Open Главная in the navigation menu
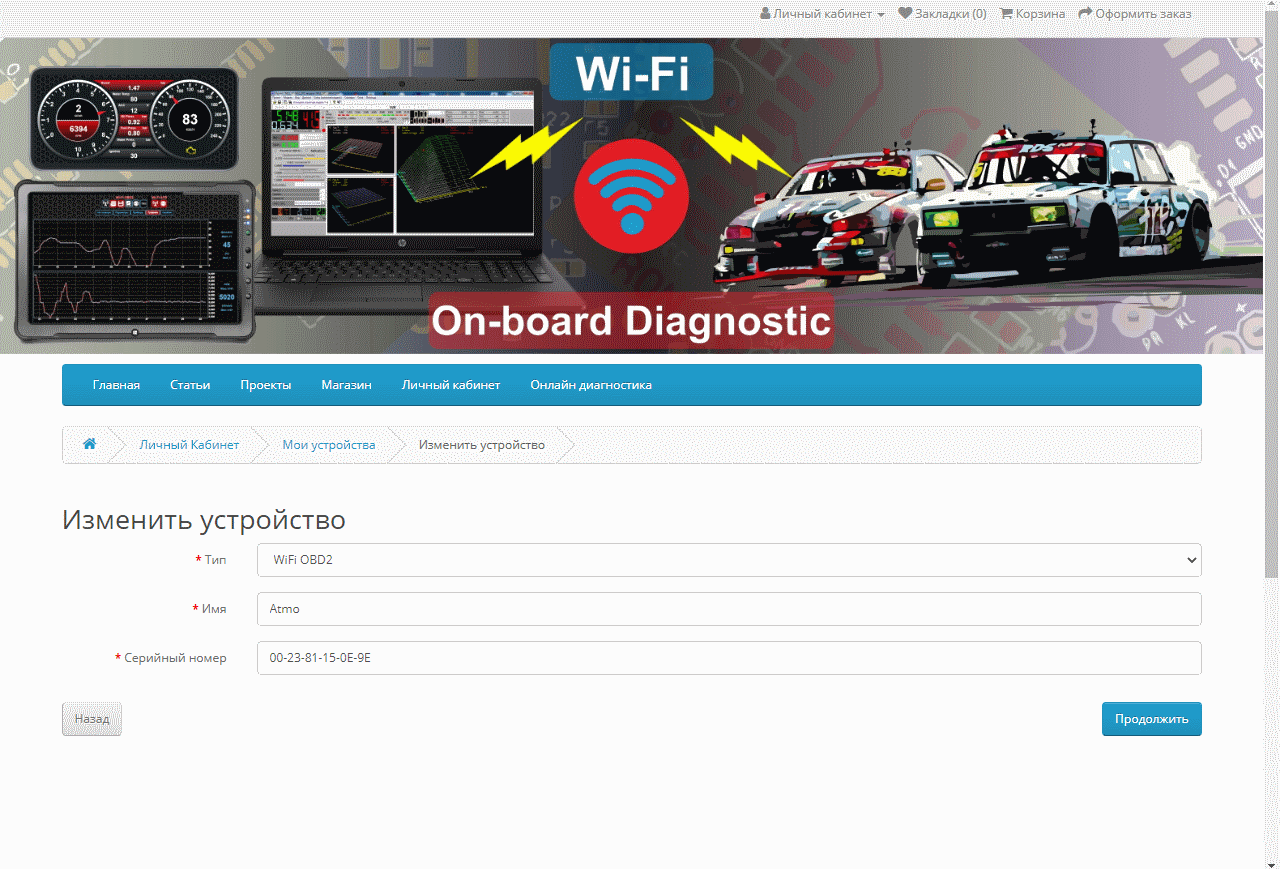Viewport: 1280px width, 869px height. pyautogui.click(x=116, y=385)
